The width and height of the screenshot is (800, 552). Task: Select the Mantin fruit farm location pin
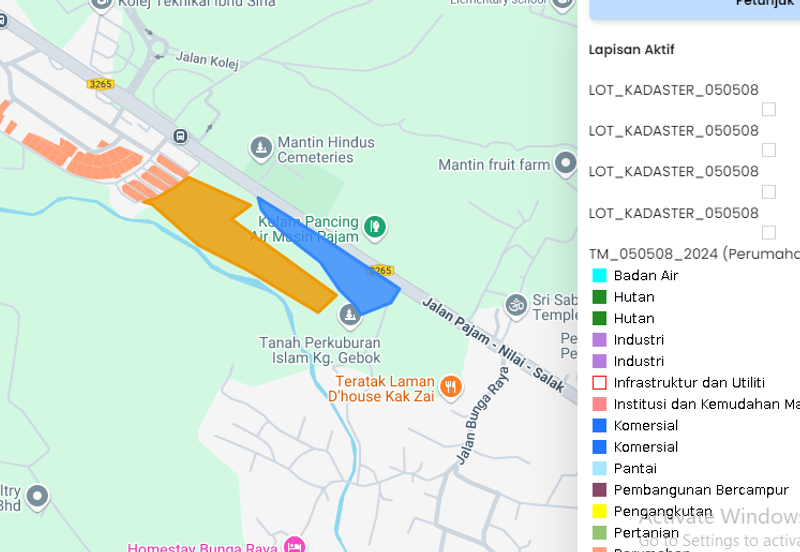[x=566, y=163]
